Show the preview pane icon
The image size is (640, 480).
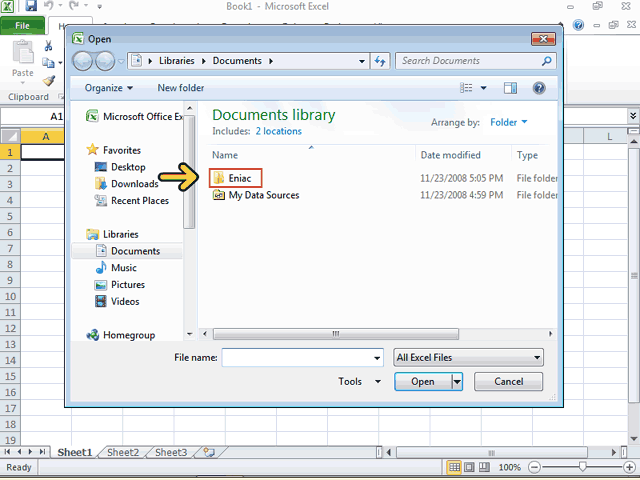tap(510, 88)
